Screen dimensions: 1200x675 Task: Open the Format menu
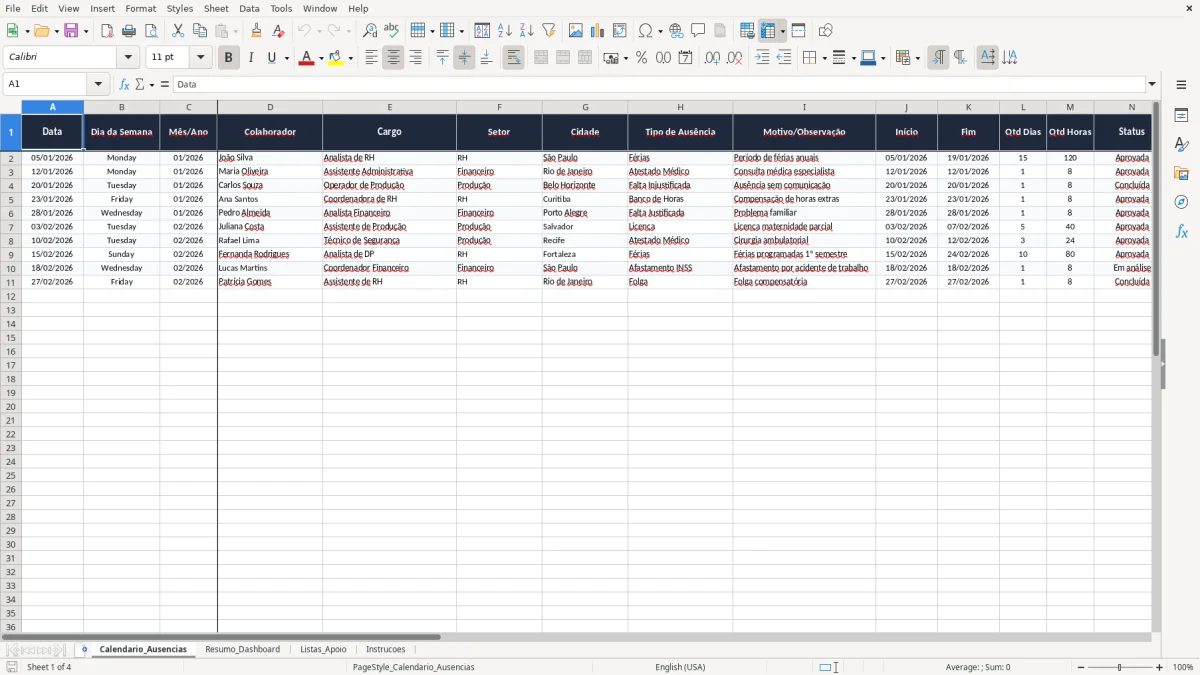click(x=141, y=8)
